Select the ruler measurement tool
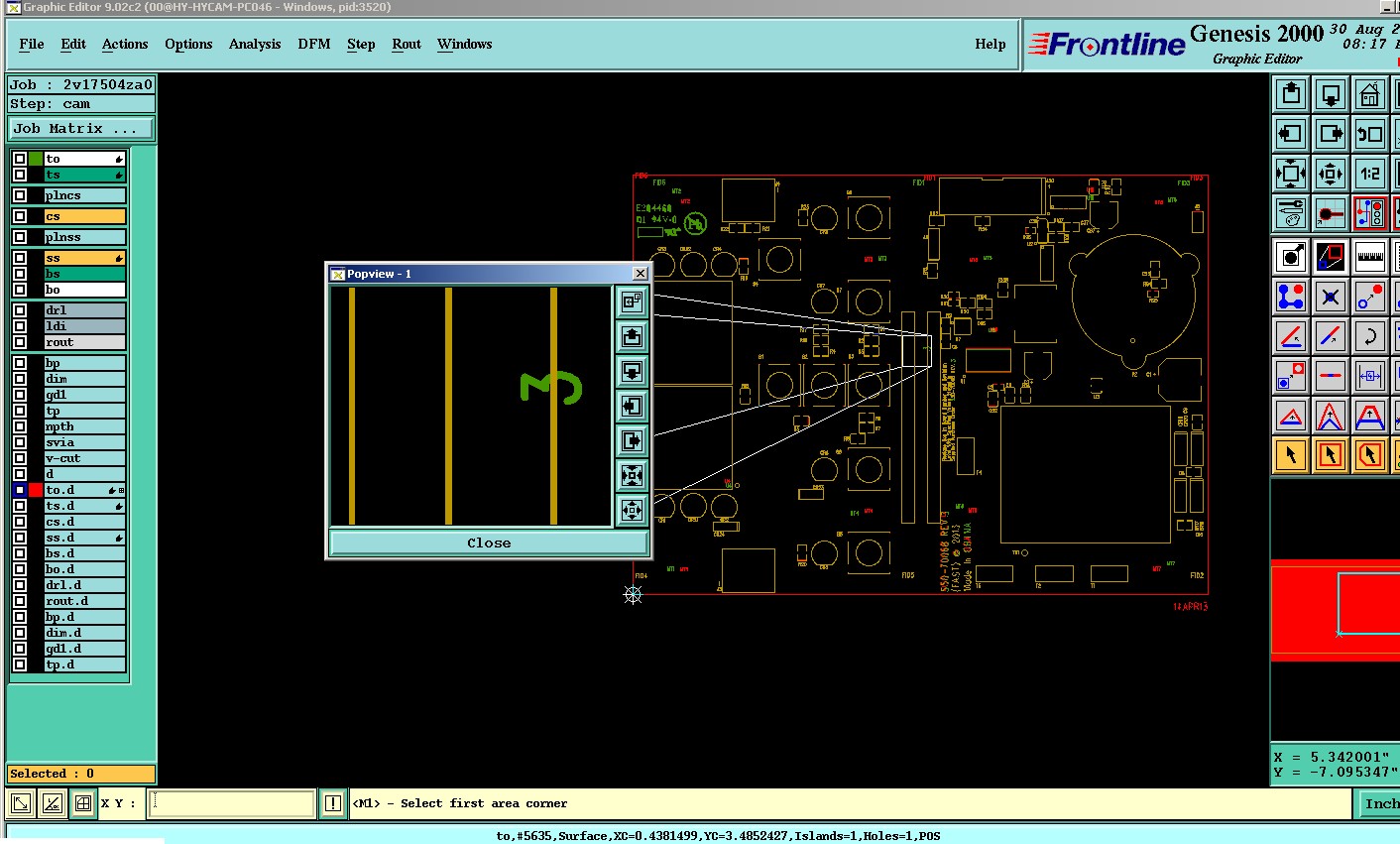Screen dimensions: 1400x844 pos(1370,257)
